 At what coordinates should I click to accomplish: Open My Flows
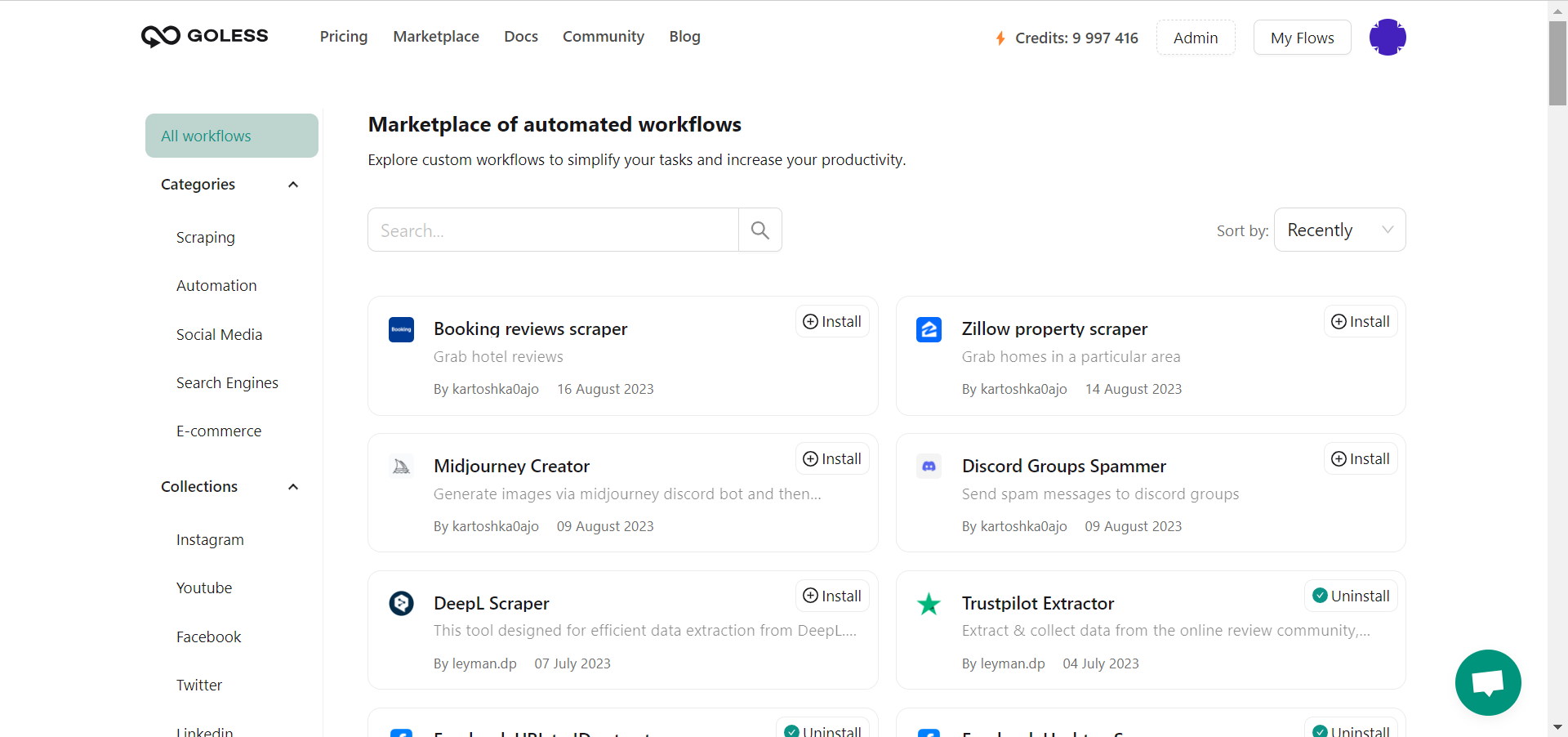click(x=1302, y=38)
